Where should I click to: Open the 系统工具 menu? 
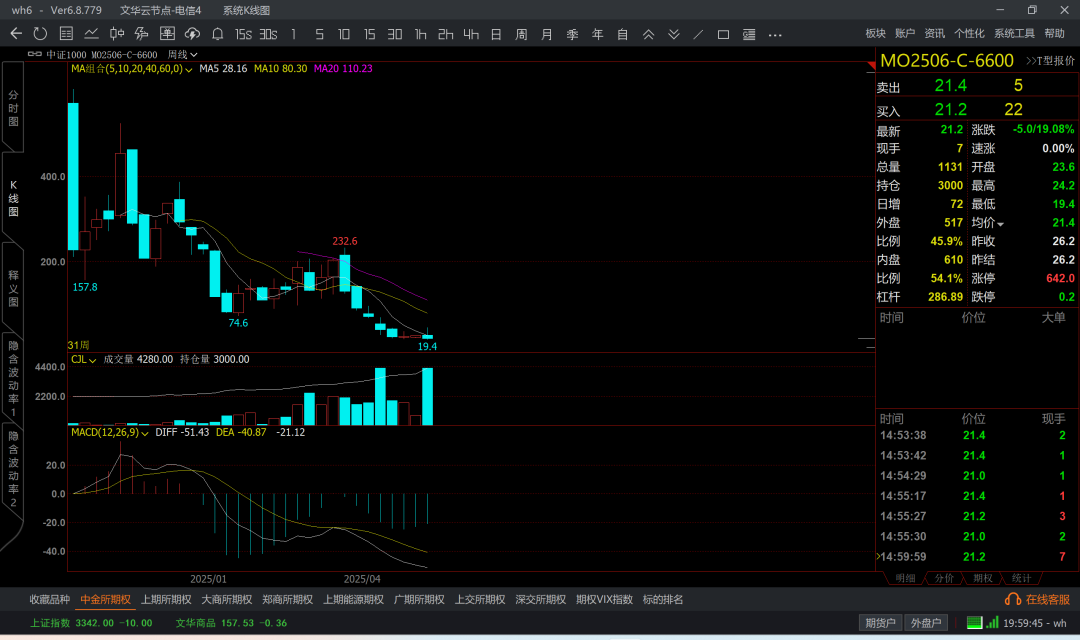(x=1014, y=34)
